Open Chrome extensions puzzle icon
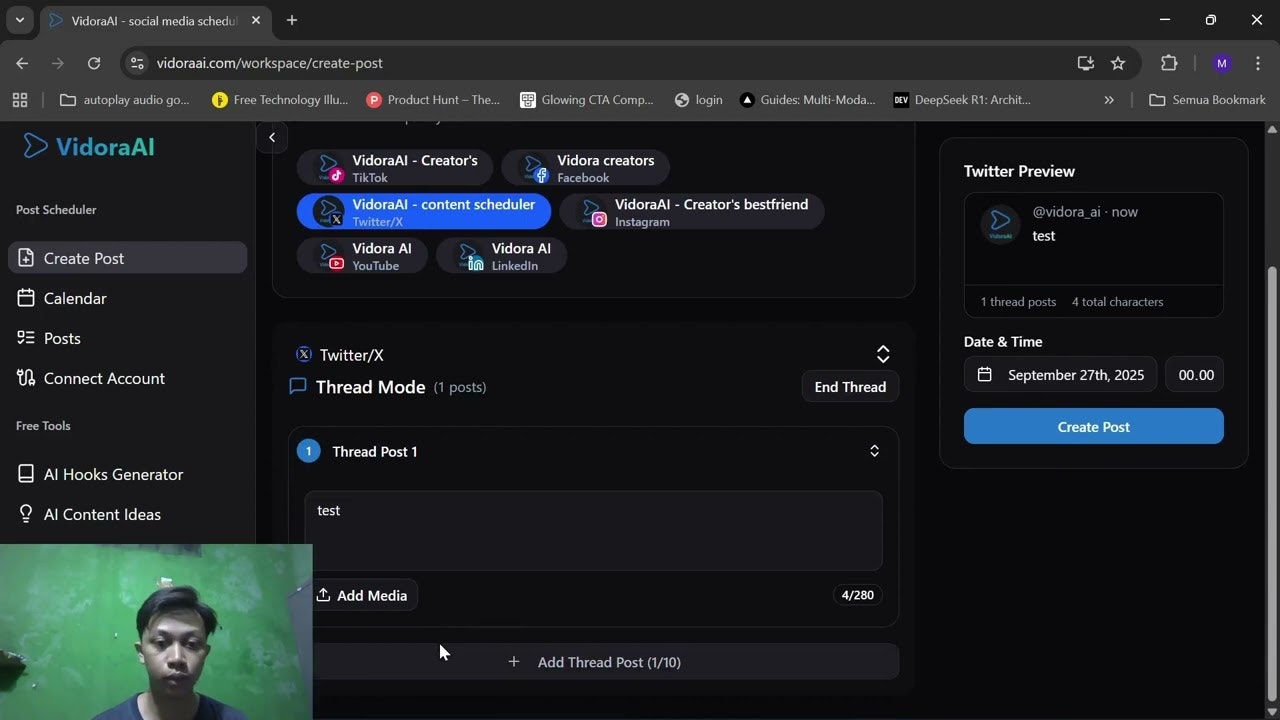 (x=1169, y=63)
